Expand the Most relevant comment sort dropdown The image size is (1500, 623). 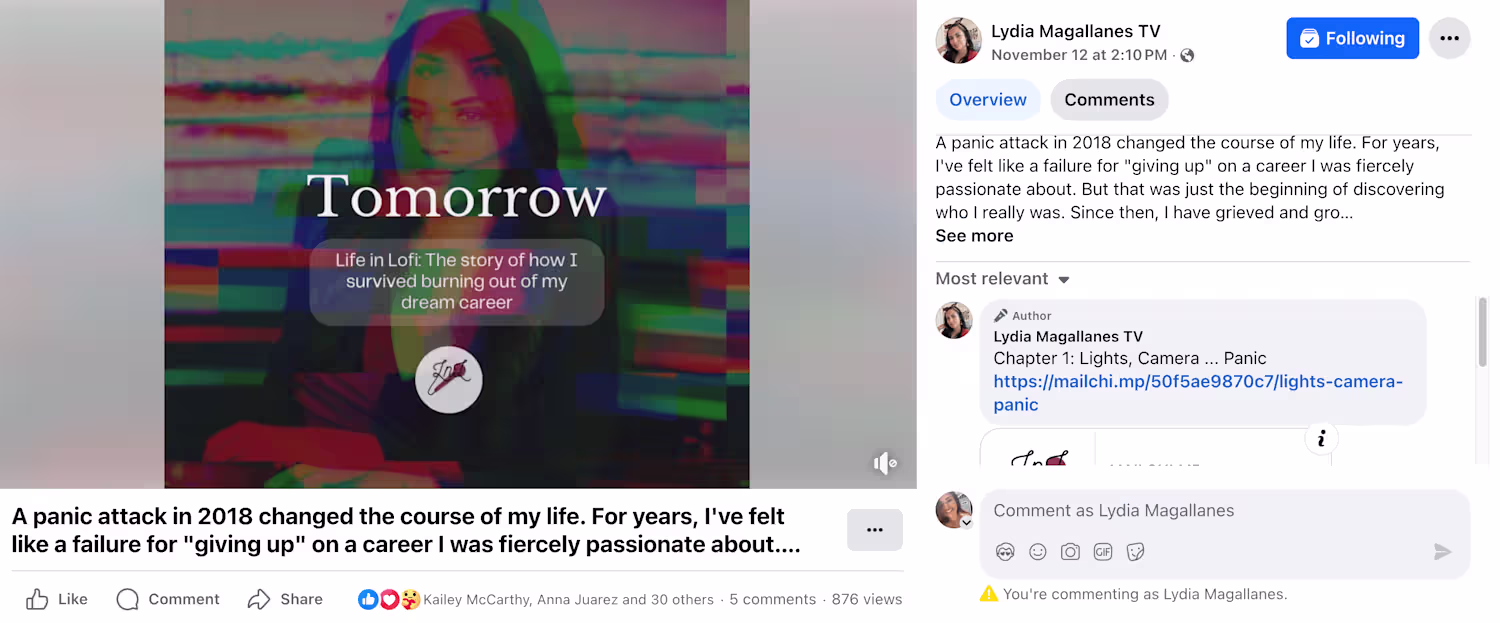coord(1003,279)
